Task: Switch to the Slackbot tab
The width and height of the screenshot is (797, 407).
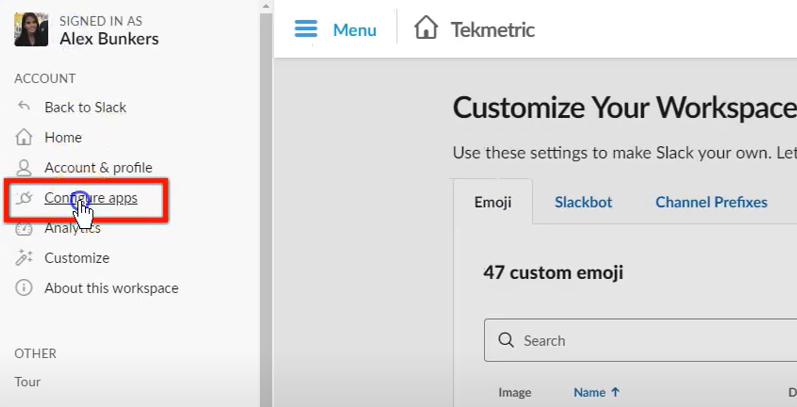Action: point(583,202)
